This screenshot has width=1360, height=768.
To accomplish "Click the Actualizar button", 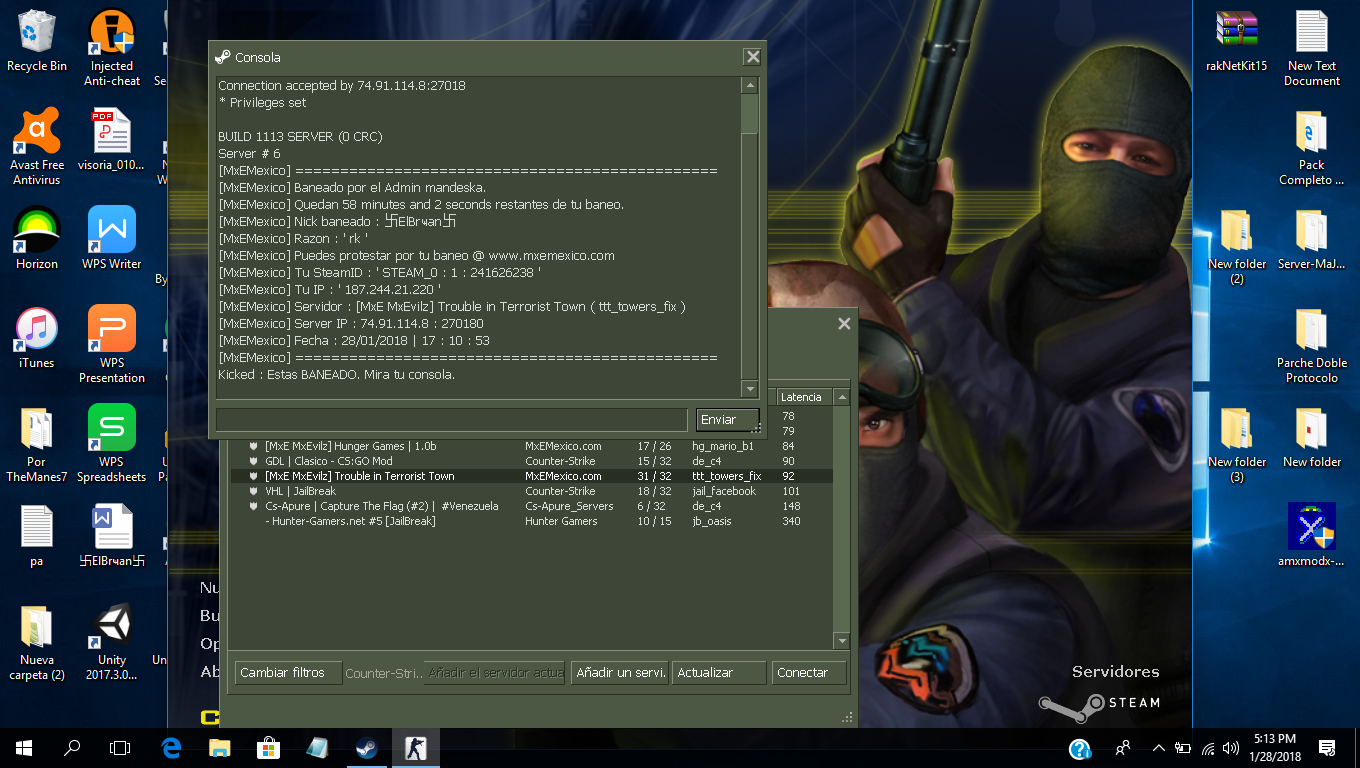I will coord(721,673).
